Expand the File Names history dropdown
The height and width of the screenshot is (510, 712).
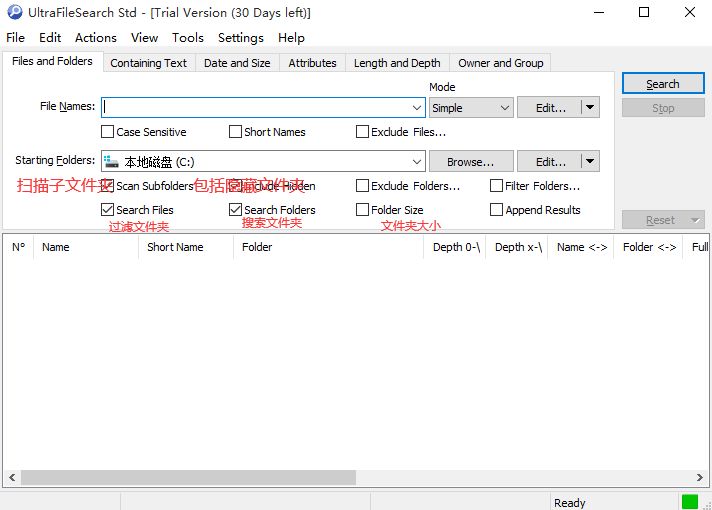416,108
